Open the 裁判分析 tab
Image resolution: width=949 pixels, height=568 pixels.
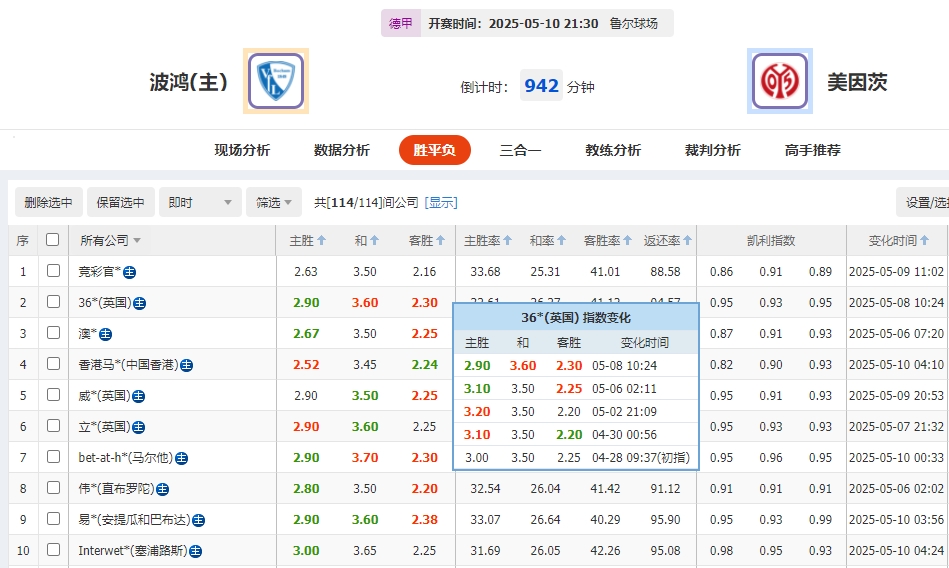[x=713, y=151]
